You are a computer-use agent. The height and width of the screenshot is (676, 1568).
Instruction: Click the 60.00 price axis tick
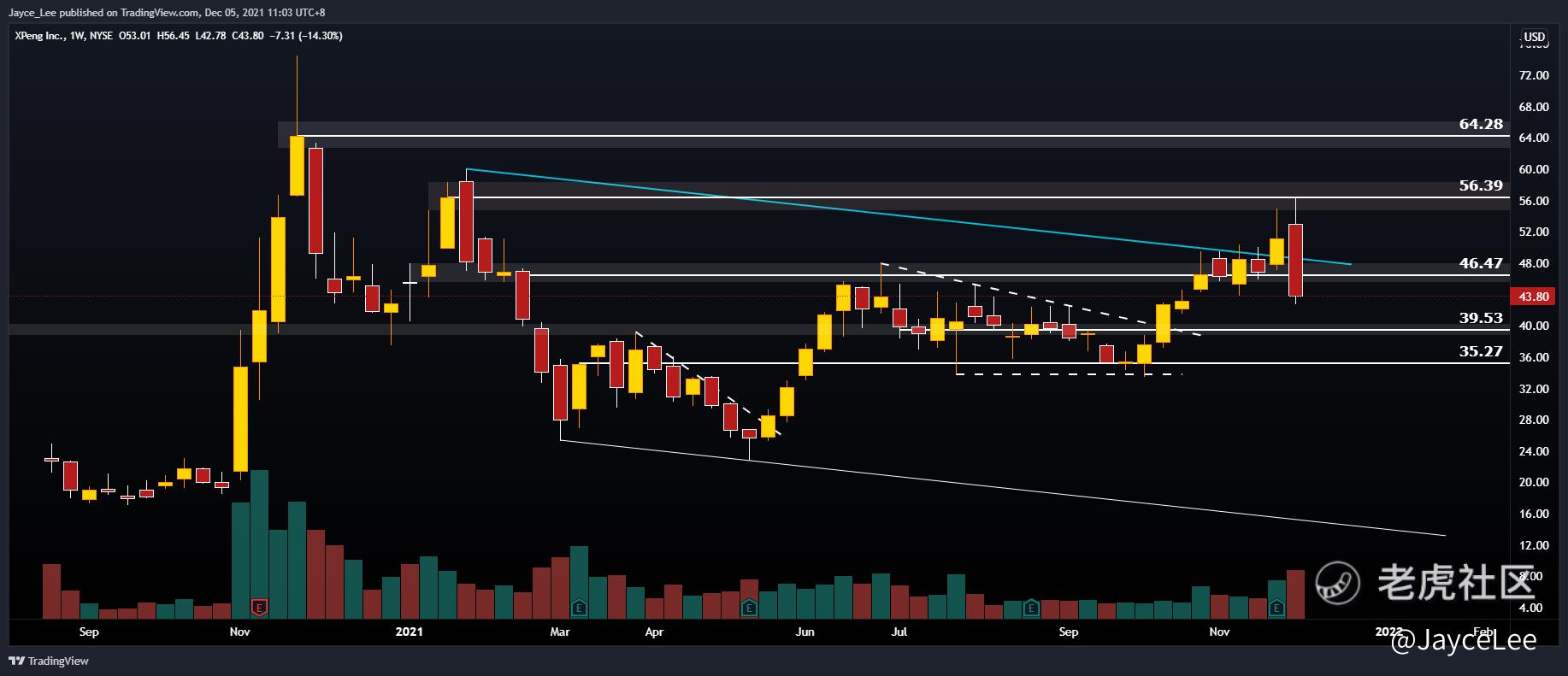(x=1535, y=170)
